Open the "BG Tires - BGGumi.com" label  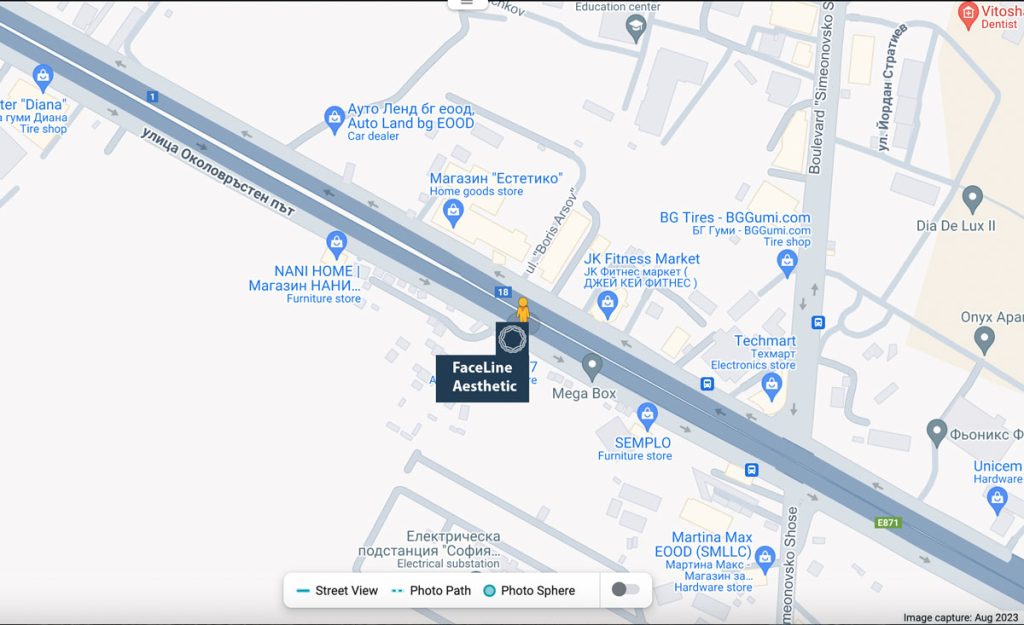[735, 217]
